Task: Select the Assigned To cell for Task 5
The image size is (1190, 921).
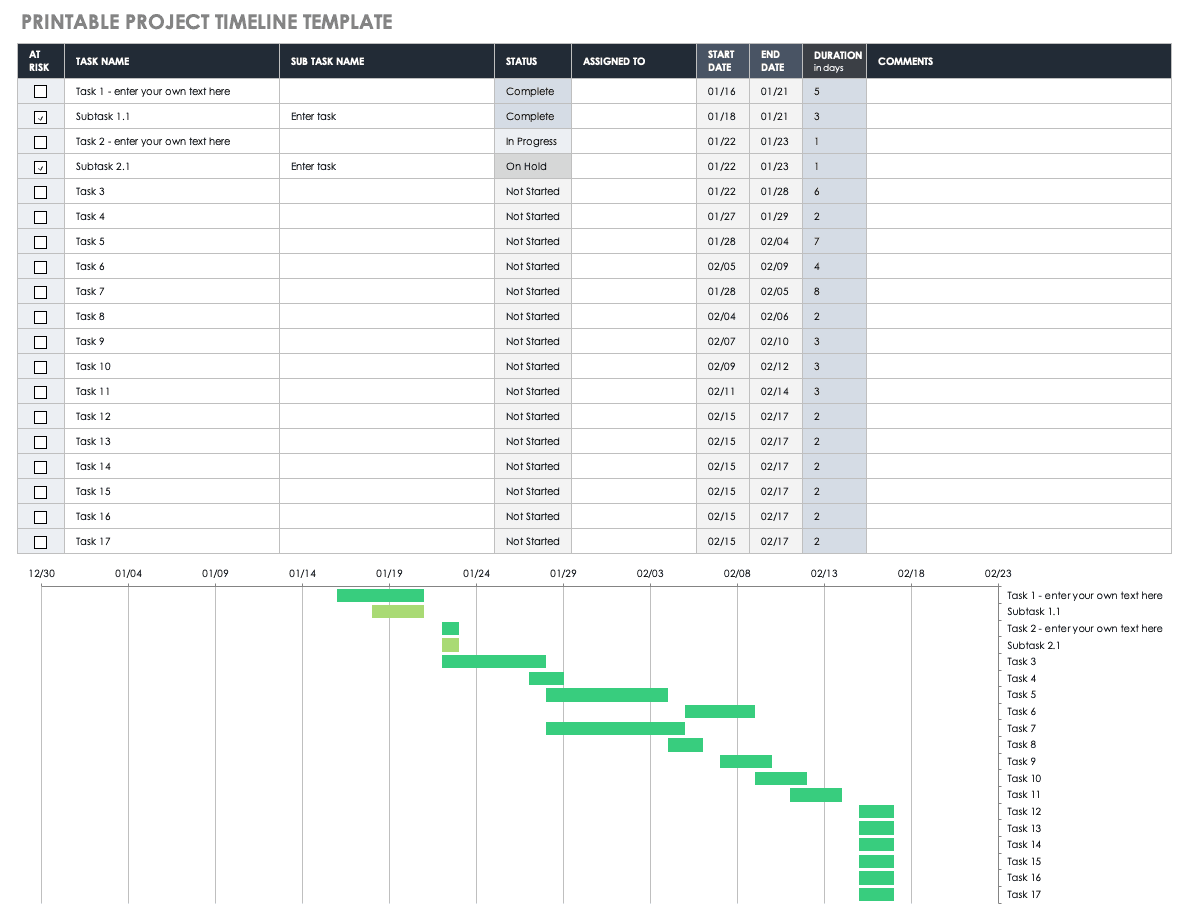Action: tap(633, 242)
